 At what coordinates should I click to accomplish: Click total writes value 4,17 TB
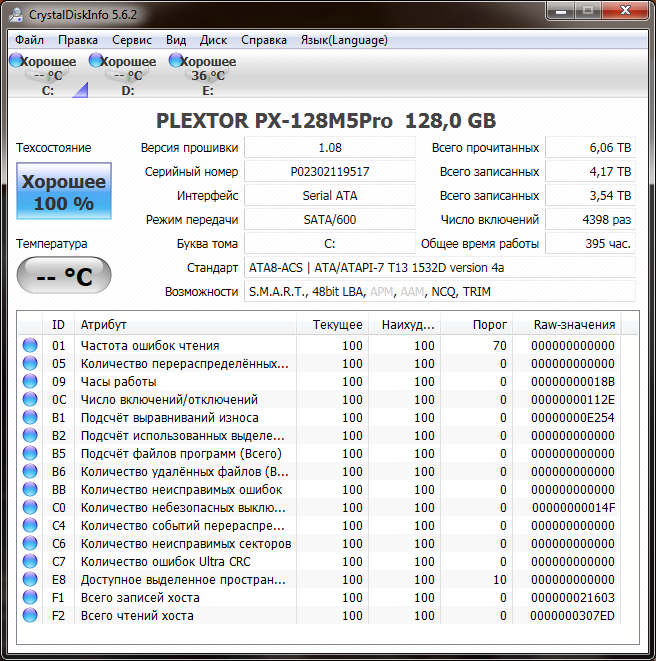[590, 172]
